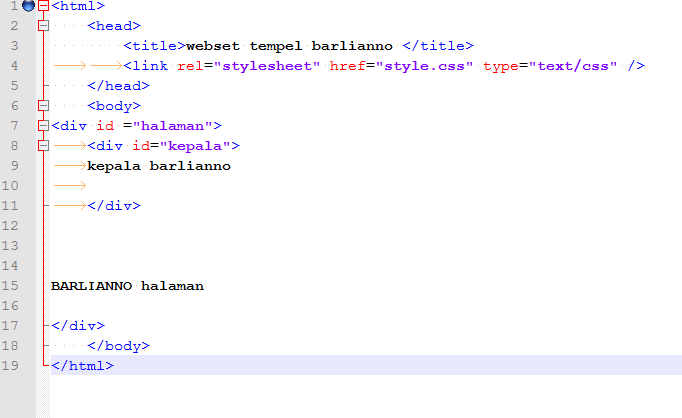Collapse the div kepala fold marker
The width and height of the screenshot is (682, 418).
coord(43,145)
